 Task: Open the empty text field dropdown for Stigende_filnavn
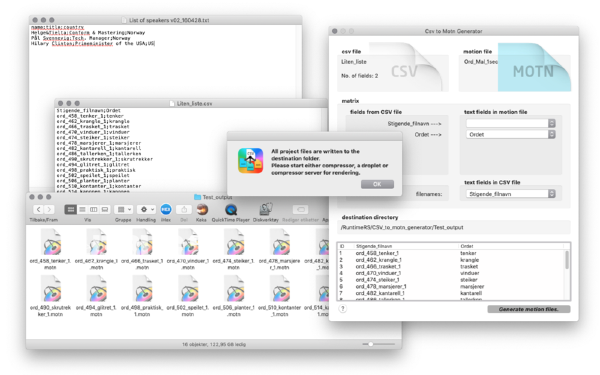pyautogui.click(x=510, y=123)
